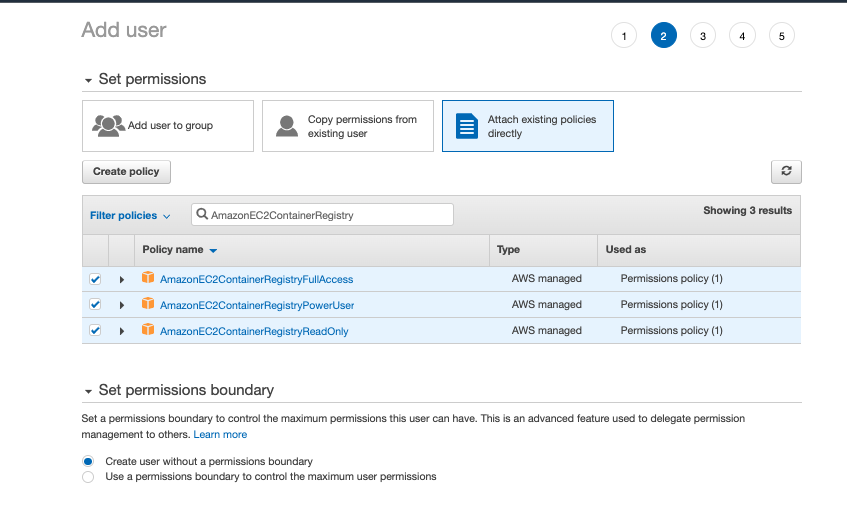
Task: Uncheck the AmazonEC2ContainerRegistryPowerUser policy checkbox
Action: pos(95,304)
